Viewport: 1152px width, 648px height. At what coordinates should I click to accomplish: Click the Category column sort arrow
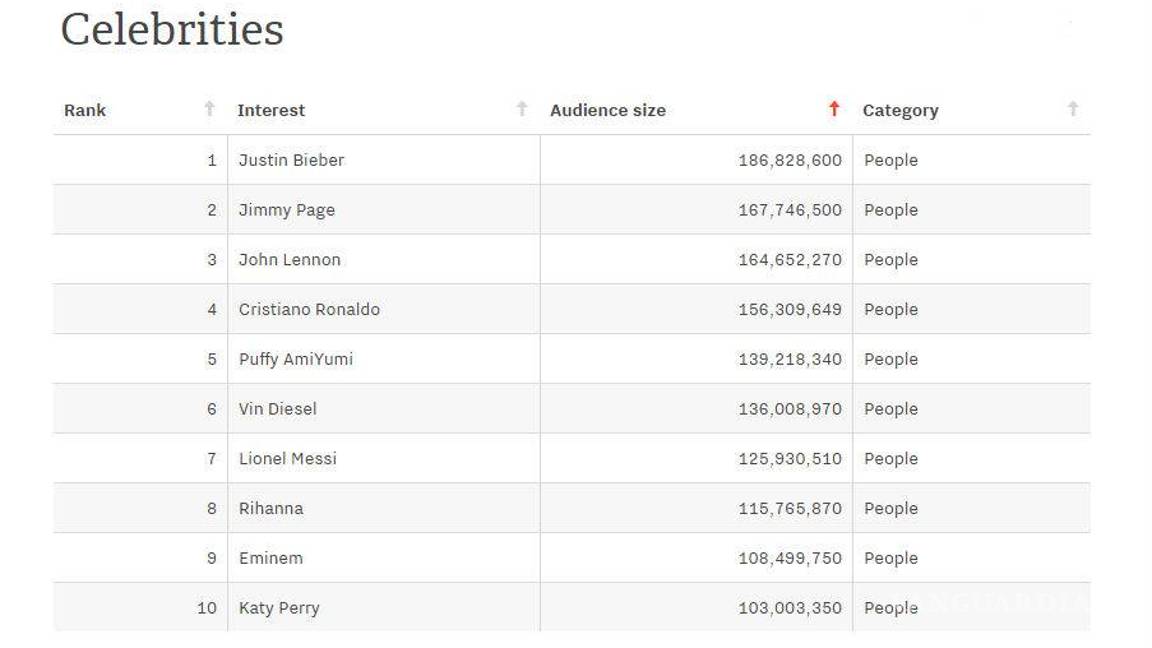(x=1072, y=109)
